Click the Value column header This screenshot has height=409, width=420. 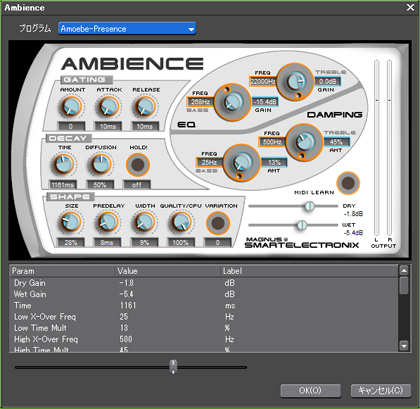coord(168,271)
